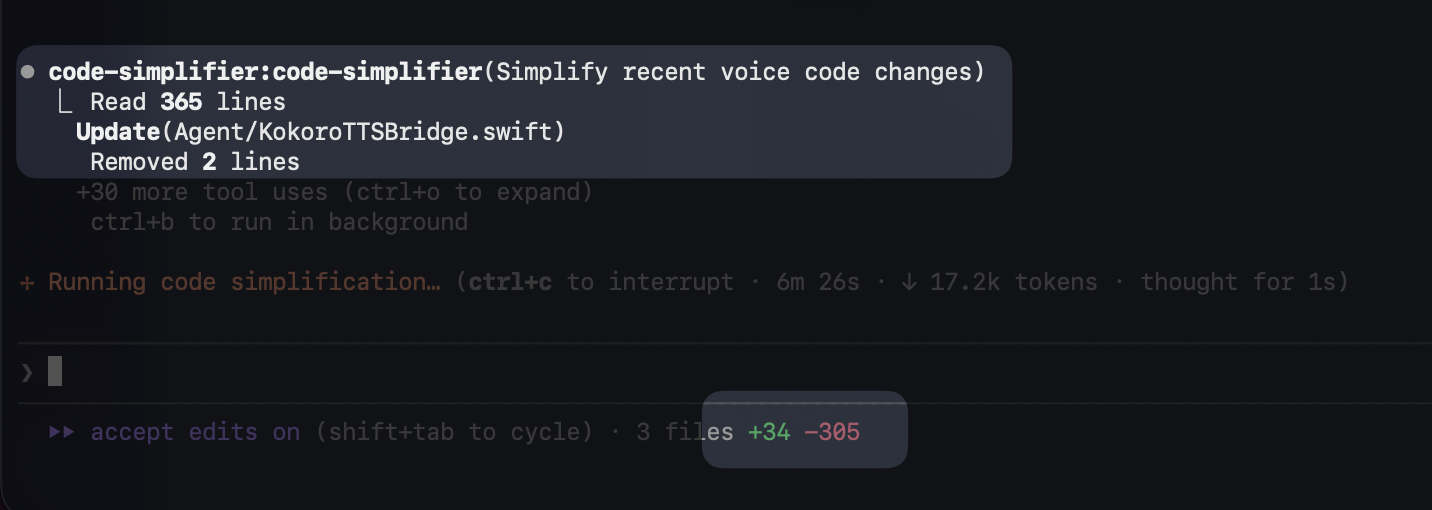Click ctrl+b to run in background
The height and width of the screenshot is (510, 1432).
(x=279, y=222)
